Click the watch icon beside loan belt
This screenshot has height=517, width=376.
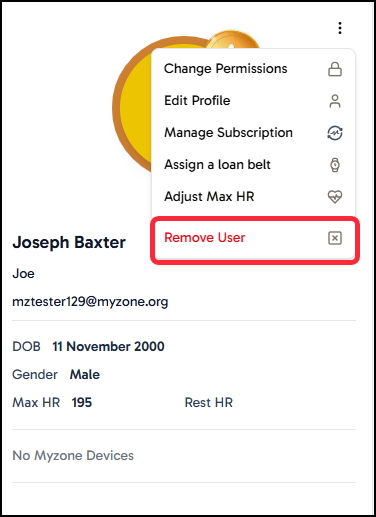tap(335, 165)
